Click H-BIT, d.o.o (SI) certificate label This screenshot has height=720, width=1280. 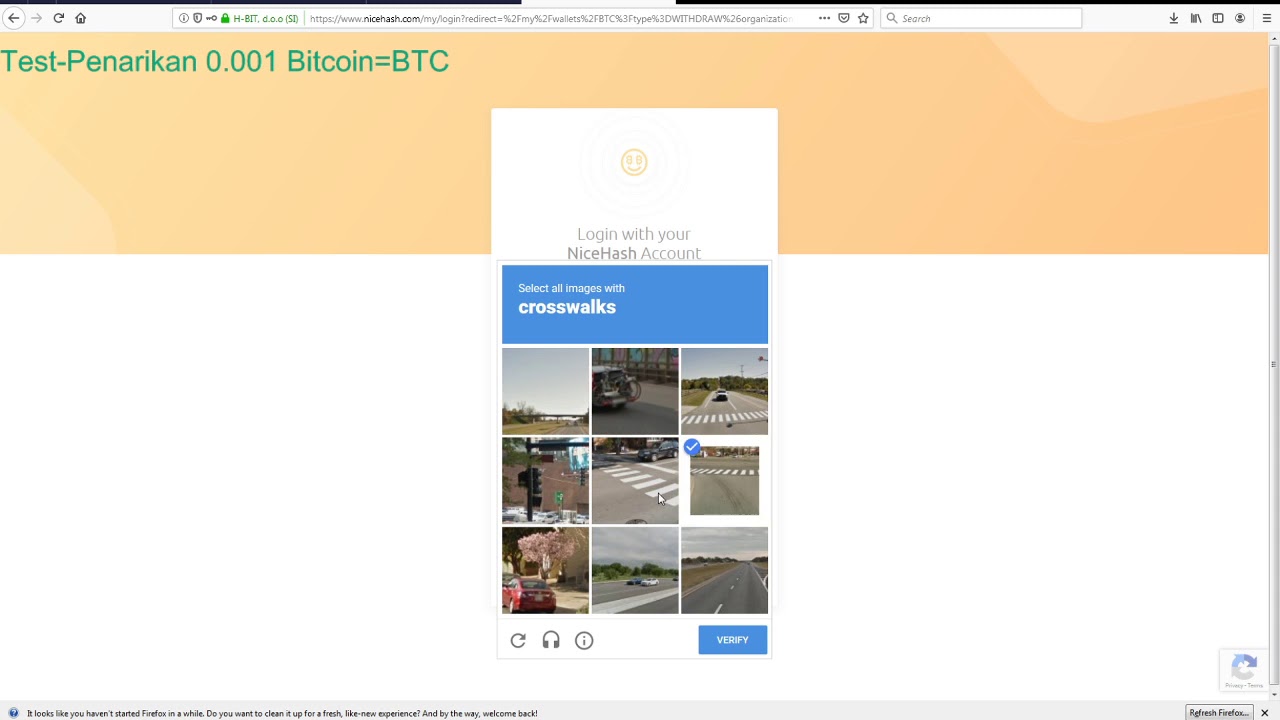(265, 18)
